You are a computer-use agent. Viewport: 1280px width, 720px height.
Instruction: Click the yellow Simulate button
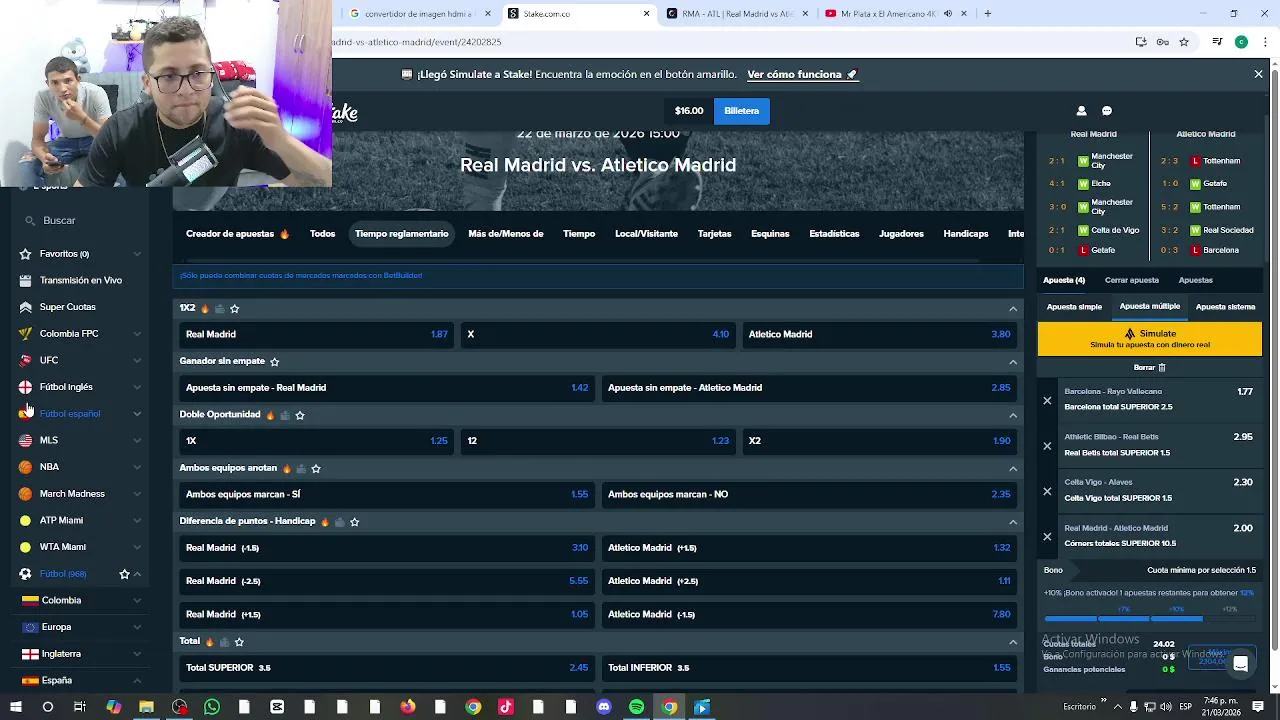pos(1150,339)
